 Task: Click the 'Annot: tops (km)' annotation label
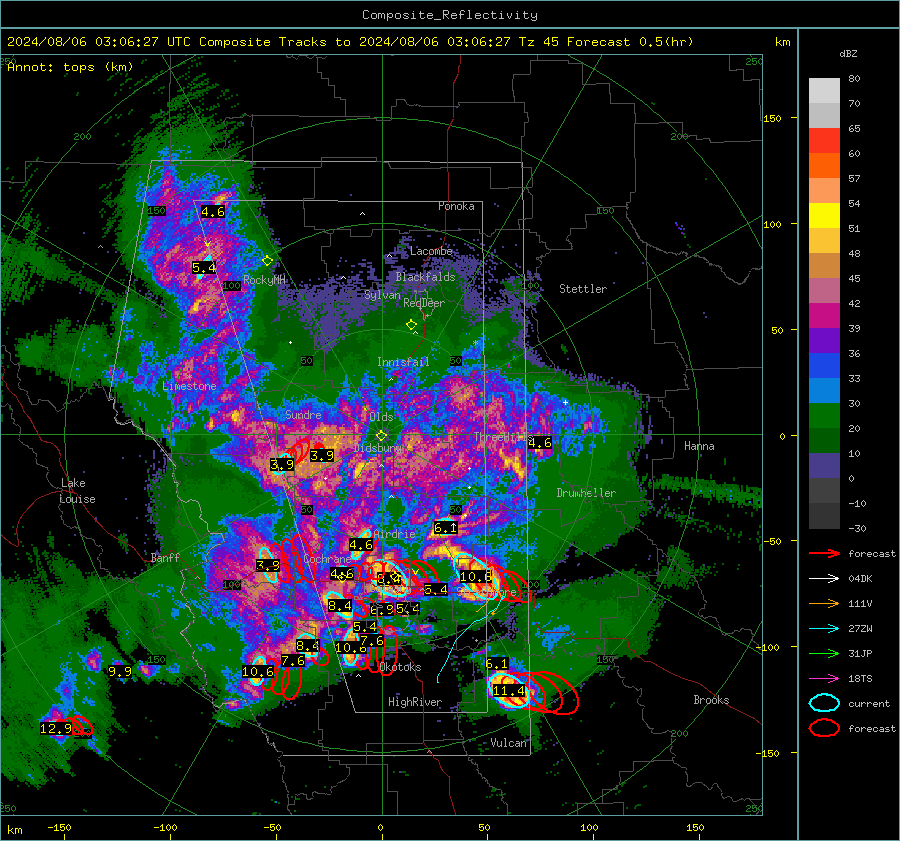coord(70,67)
